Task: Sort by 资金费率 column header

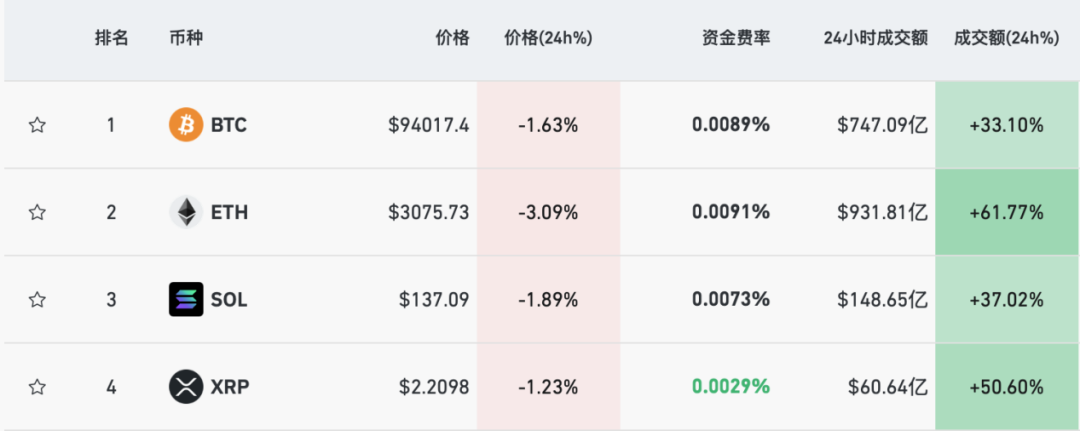Action: click(736, 38)
